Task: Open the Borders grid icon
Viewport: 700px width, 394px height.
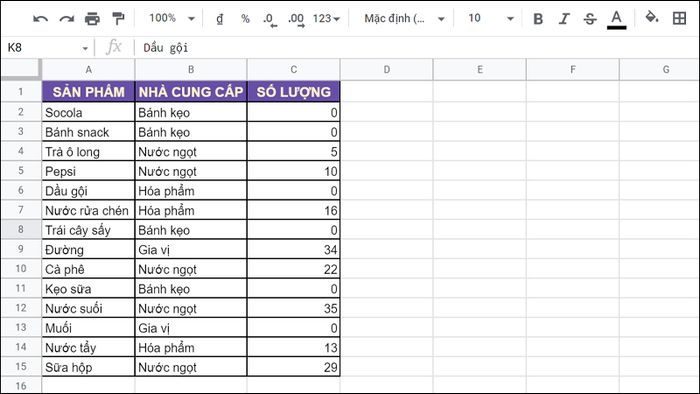Action: [679, 18]
